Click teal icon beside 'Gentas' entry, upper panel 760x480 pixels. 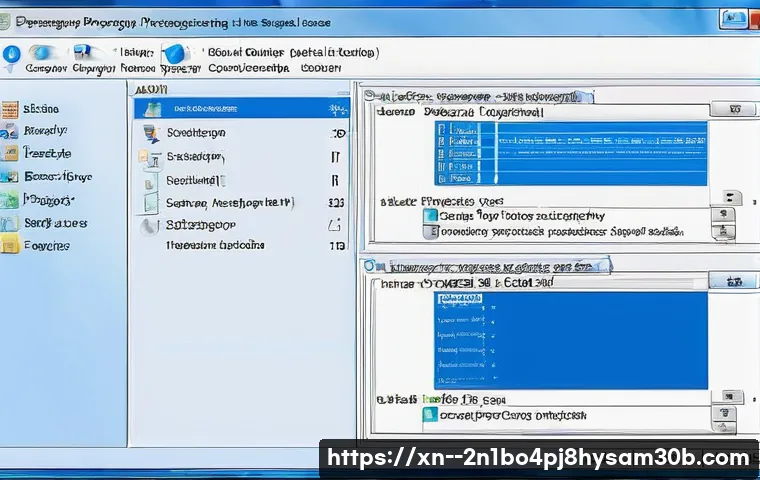[x=430, y=215]
